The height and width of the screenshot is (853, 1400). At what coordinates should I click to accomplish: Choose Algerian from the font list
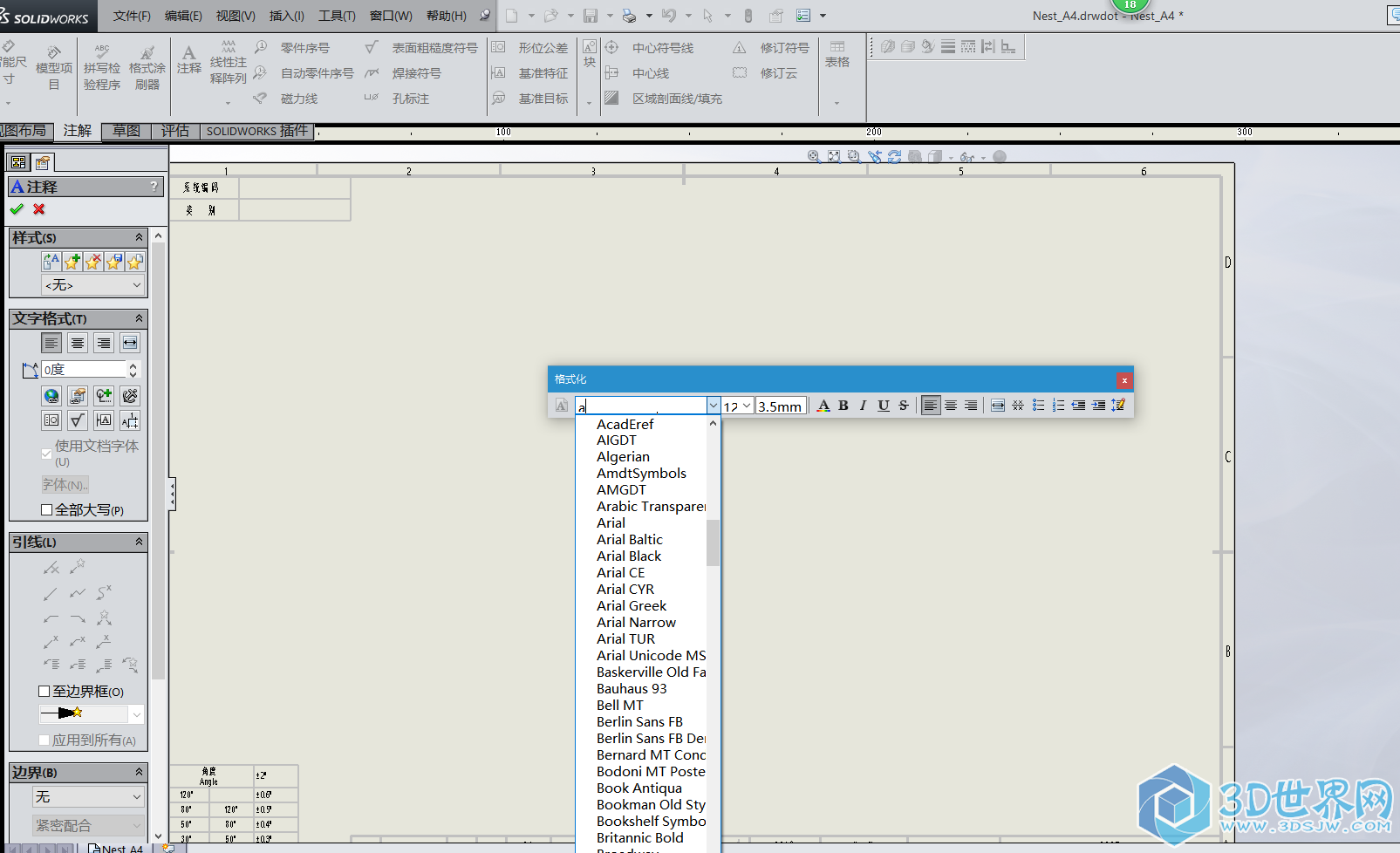623,457
